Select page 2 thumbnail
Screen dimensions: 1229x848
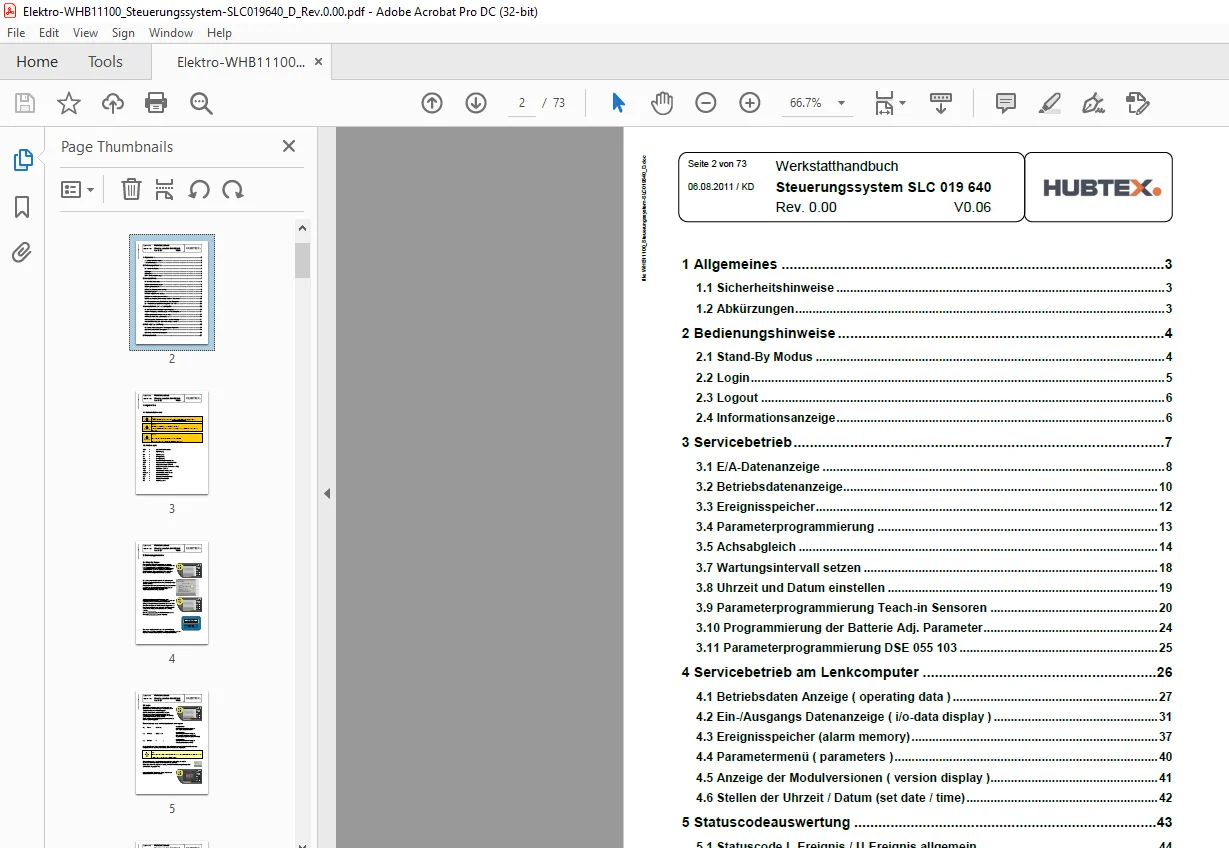click(172, 291)
